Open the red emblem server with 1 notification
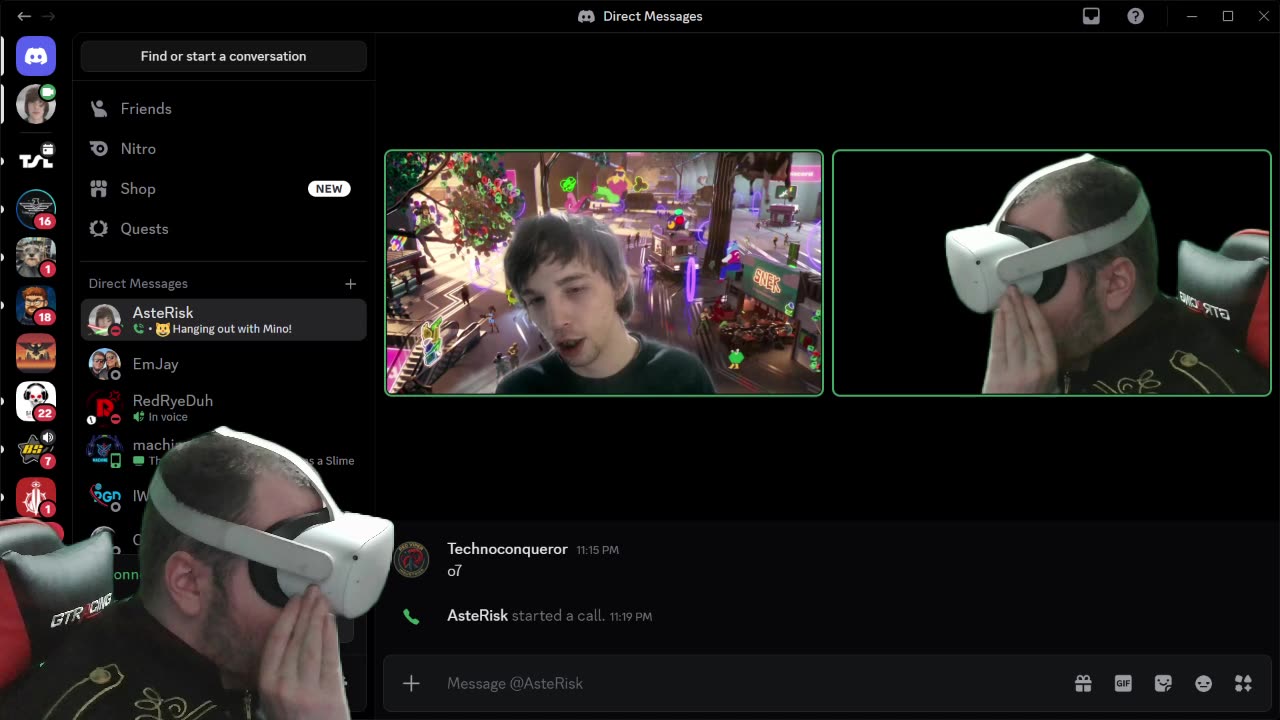 [36, 497]
